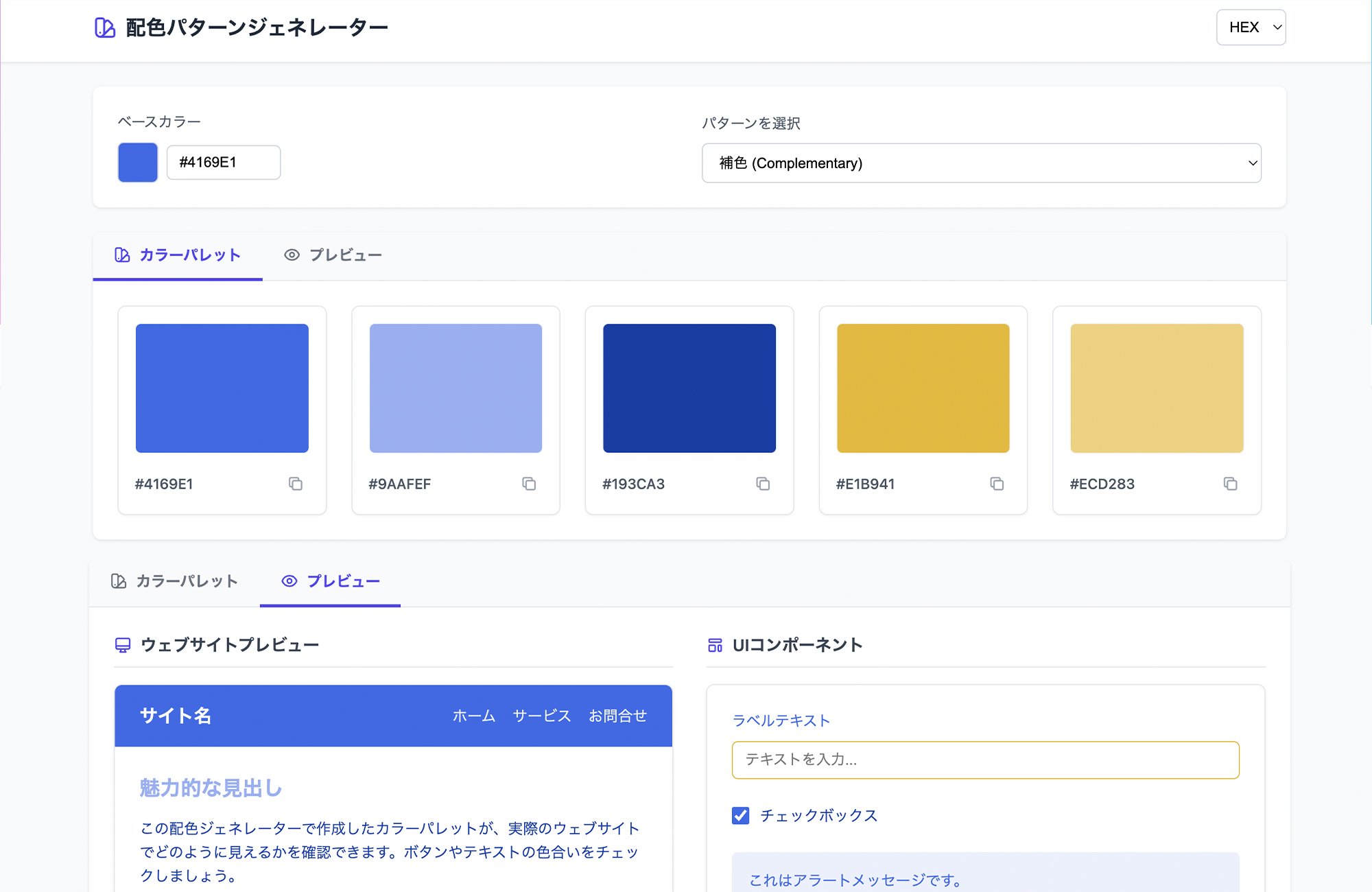
Task: Click the layout icon beside UIコンポーネント
Action: pyautogui.click(x=715, y=645)
